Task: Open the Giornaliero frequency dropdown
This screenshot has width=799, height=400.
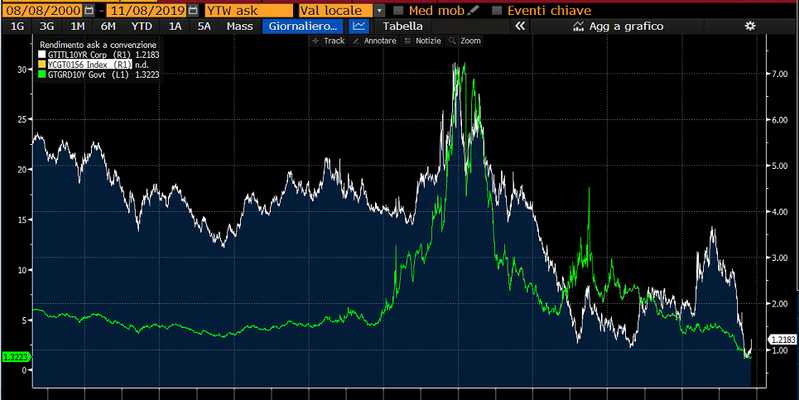Action: pyautogui.click(x=304, y=26)
